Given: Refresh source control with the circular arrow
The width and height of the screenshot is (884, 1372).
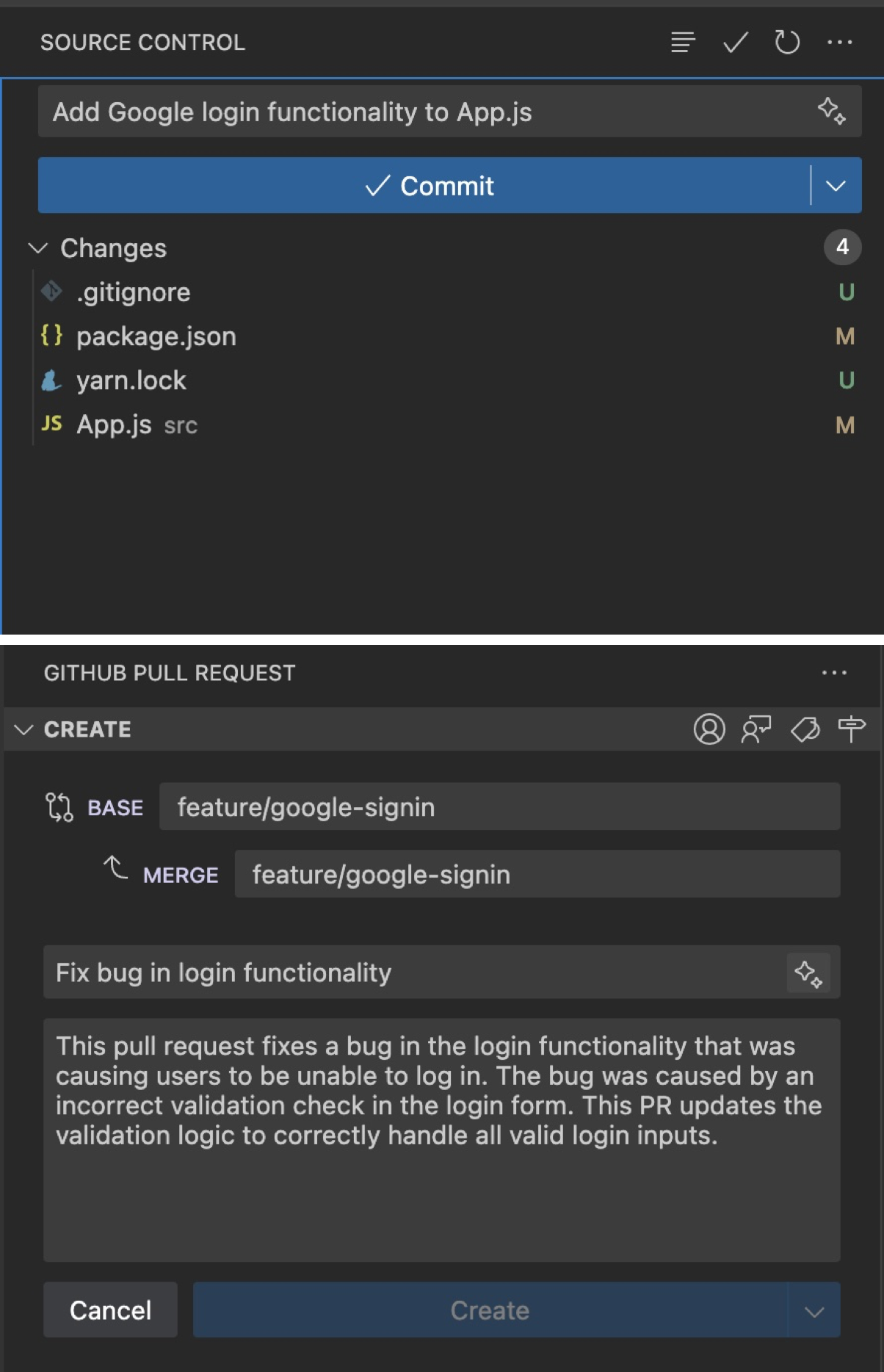Looking at the screenshot, I should (x=787, y=43).
